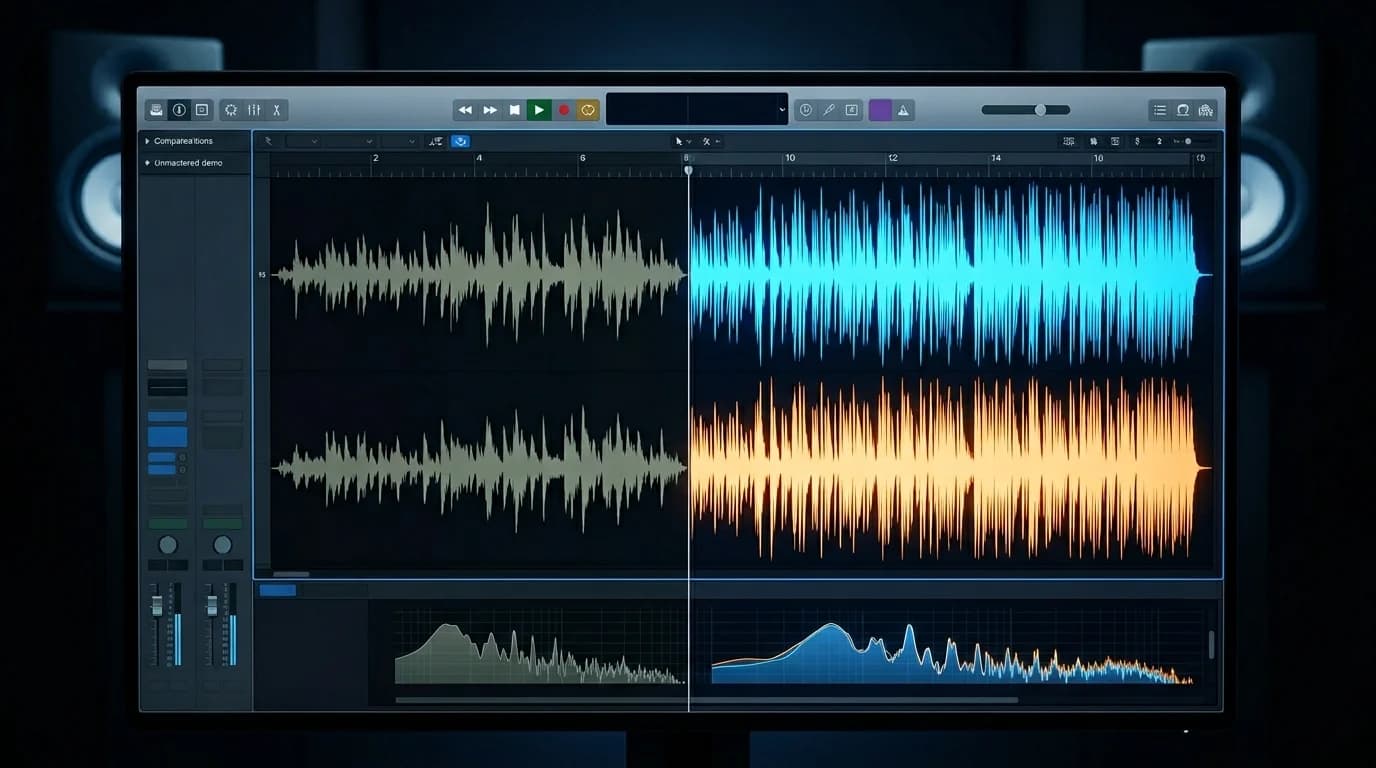This screenshot has height=768, width=1376.
Task: Select the blue snap mode icon above the timeline
Action: point(460,141)
